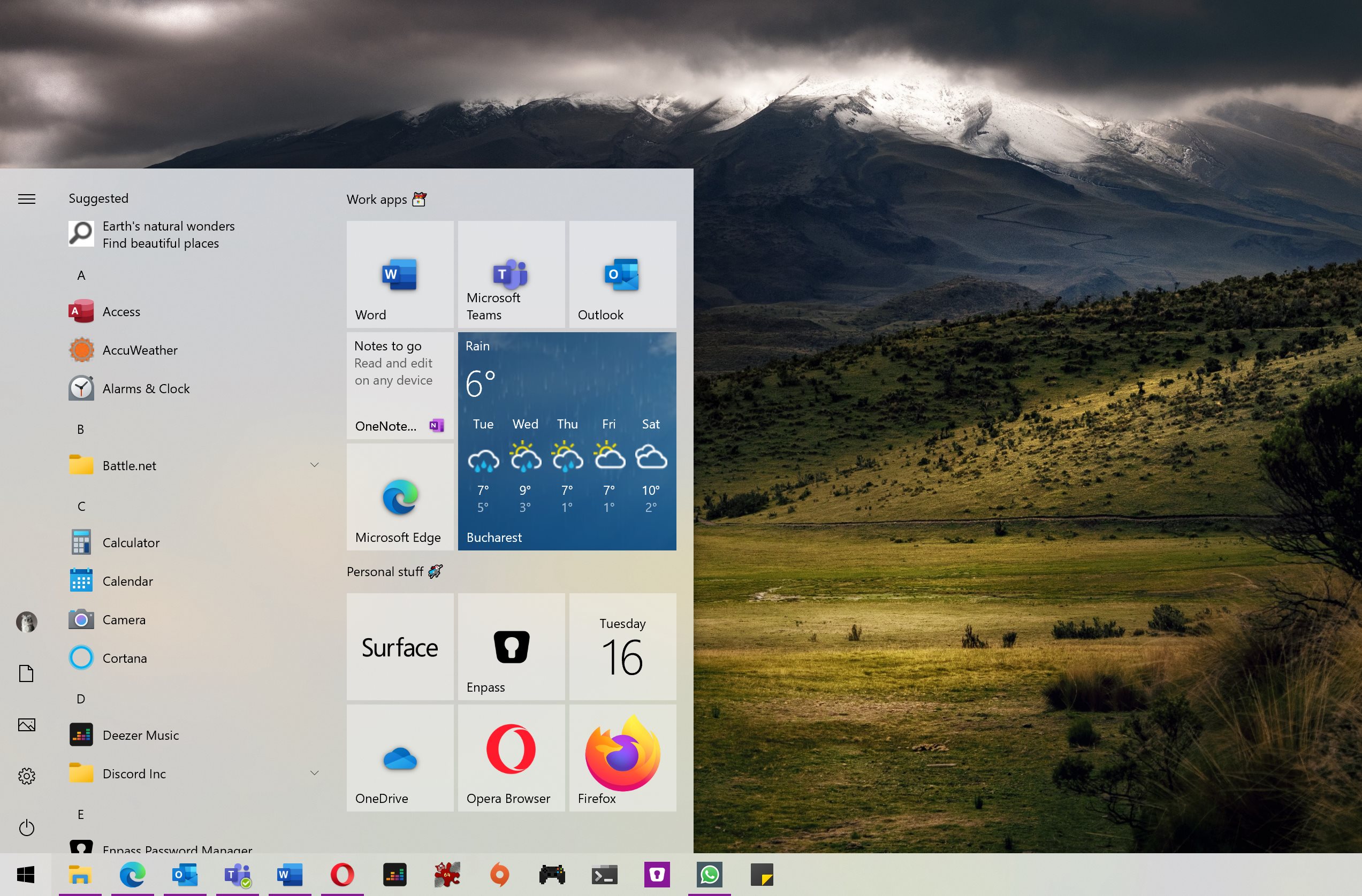
Task: Switch to Microsoft Edge on the taskbar
Action: pyautogui.click(x=132, y=874)
